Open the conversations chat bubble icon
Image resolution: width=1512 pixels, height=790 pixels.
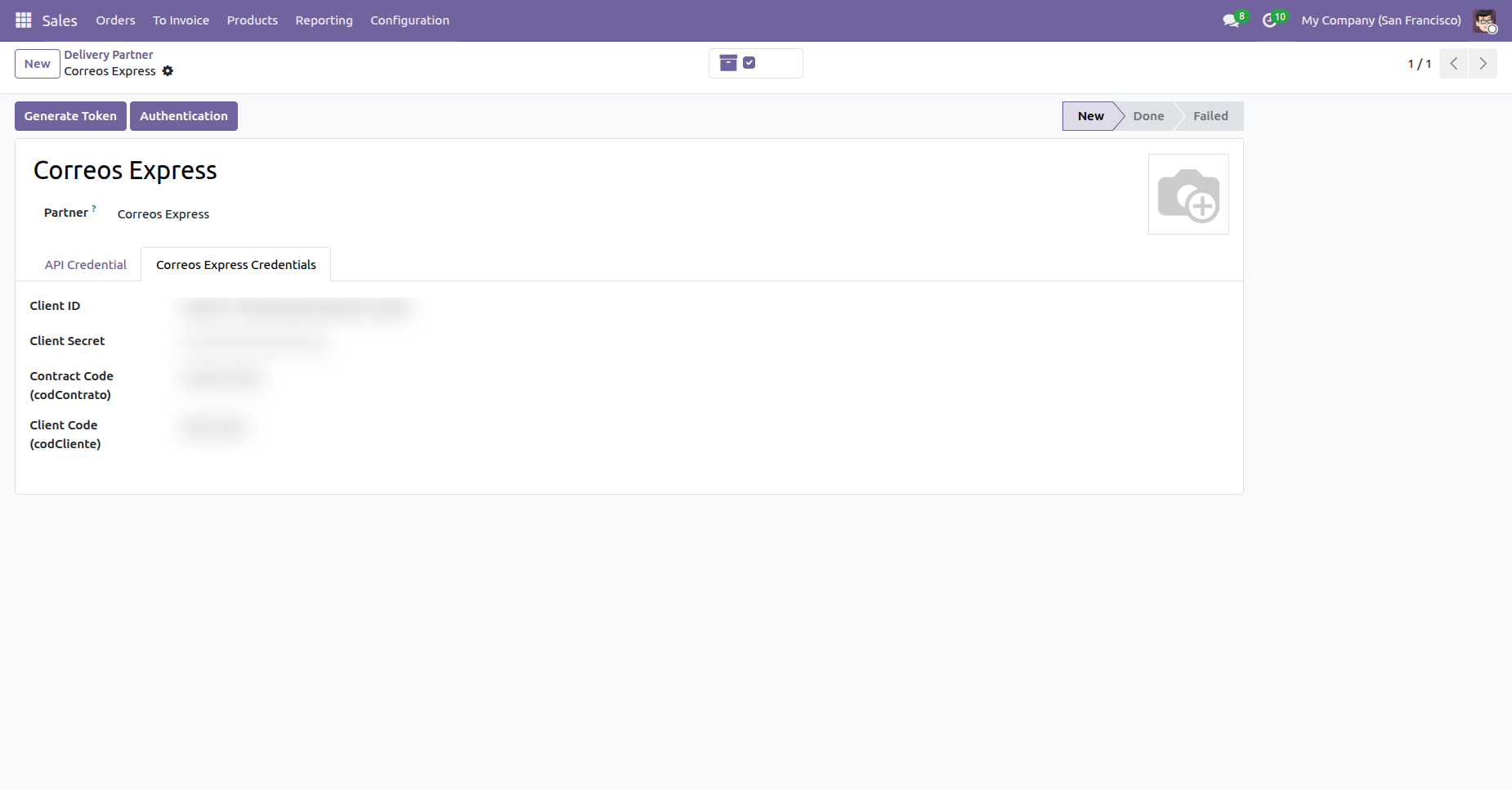[x=1231, y=20]
